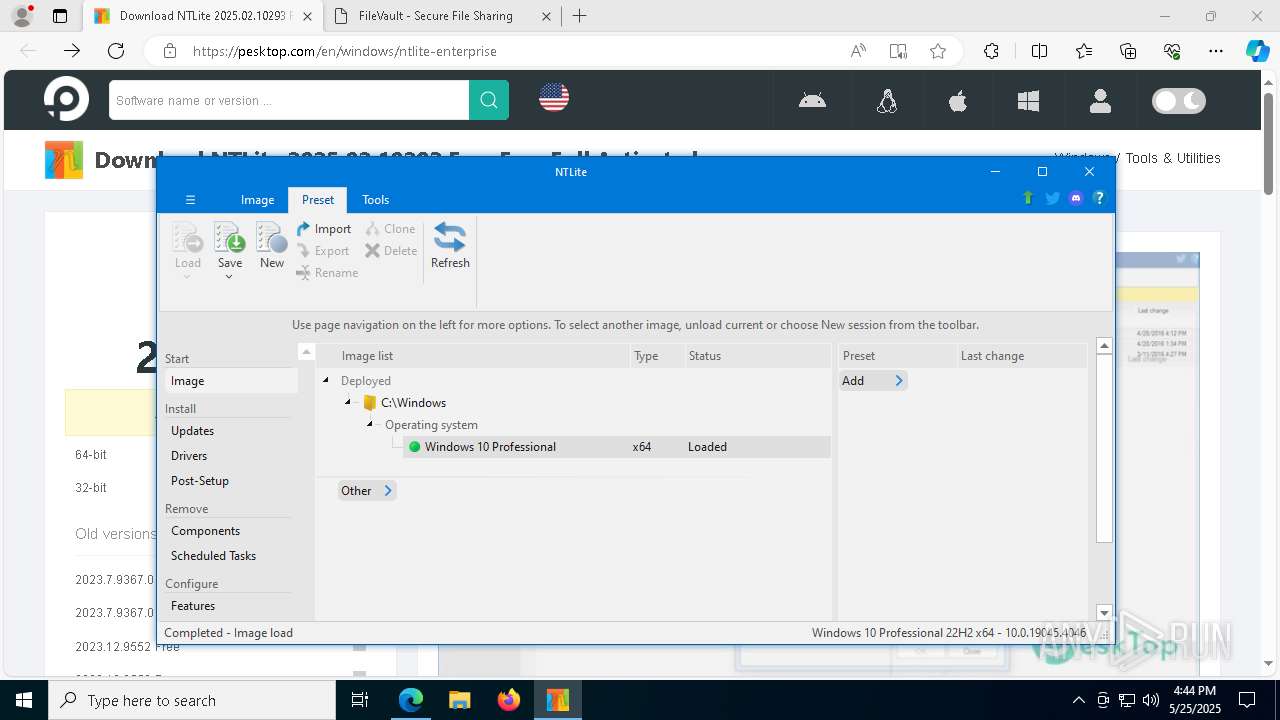Screen dimensions: 1280x720
Task: Select the Preset ribbon tab
Action: [x=318, y=200]
